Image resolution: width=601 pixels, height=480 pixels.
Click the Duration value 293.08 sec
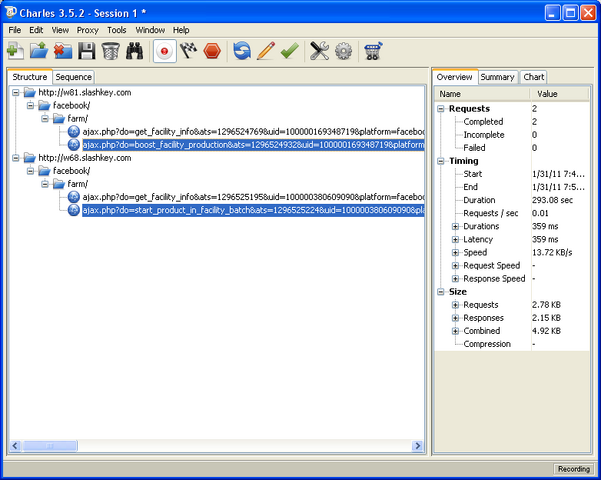click(552, 200)
